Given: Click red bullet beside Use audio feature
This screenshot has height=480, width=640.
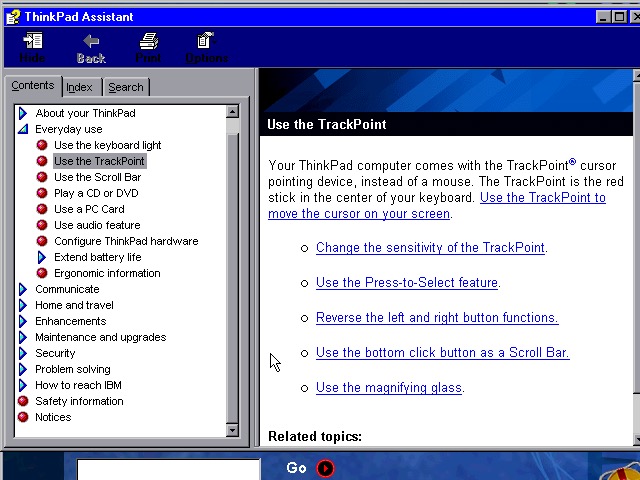Looking at the screenshot, I should point(42,225).
